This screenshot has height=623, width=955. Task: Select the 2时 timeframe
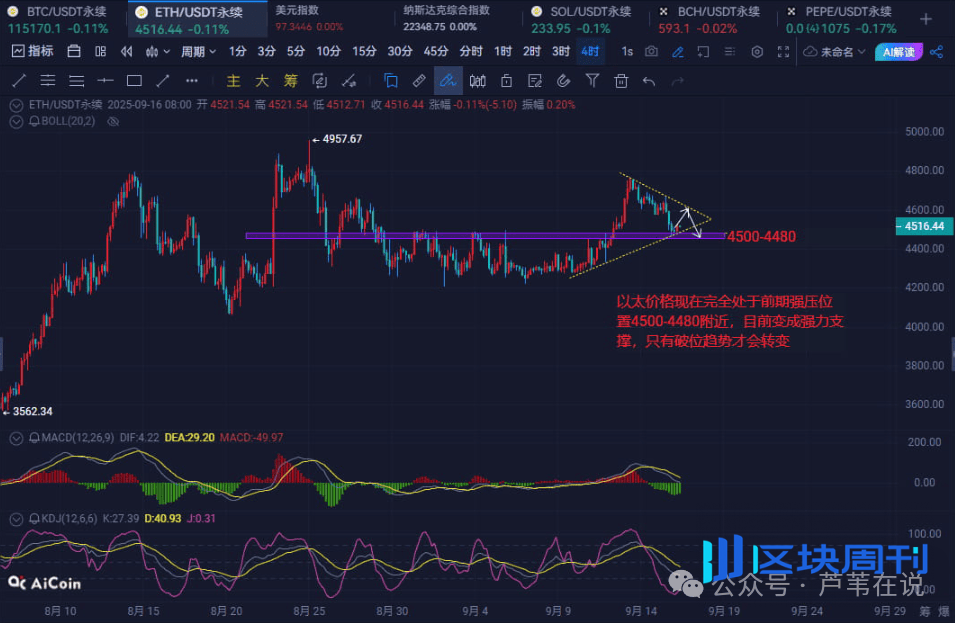click(531, 52)
